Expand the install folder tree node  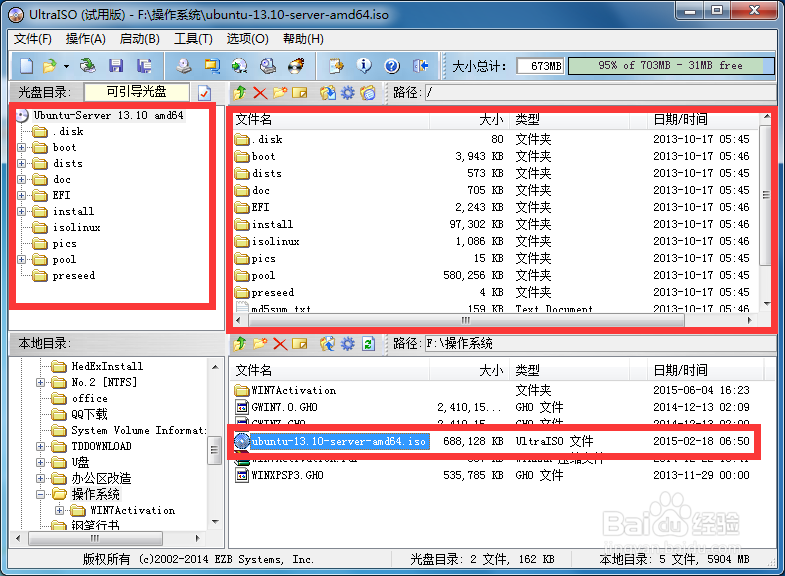[x=22, y=212]
